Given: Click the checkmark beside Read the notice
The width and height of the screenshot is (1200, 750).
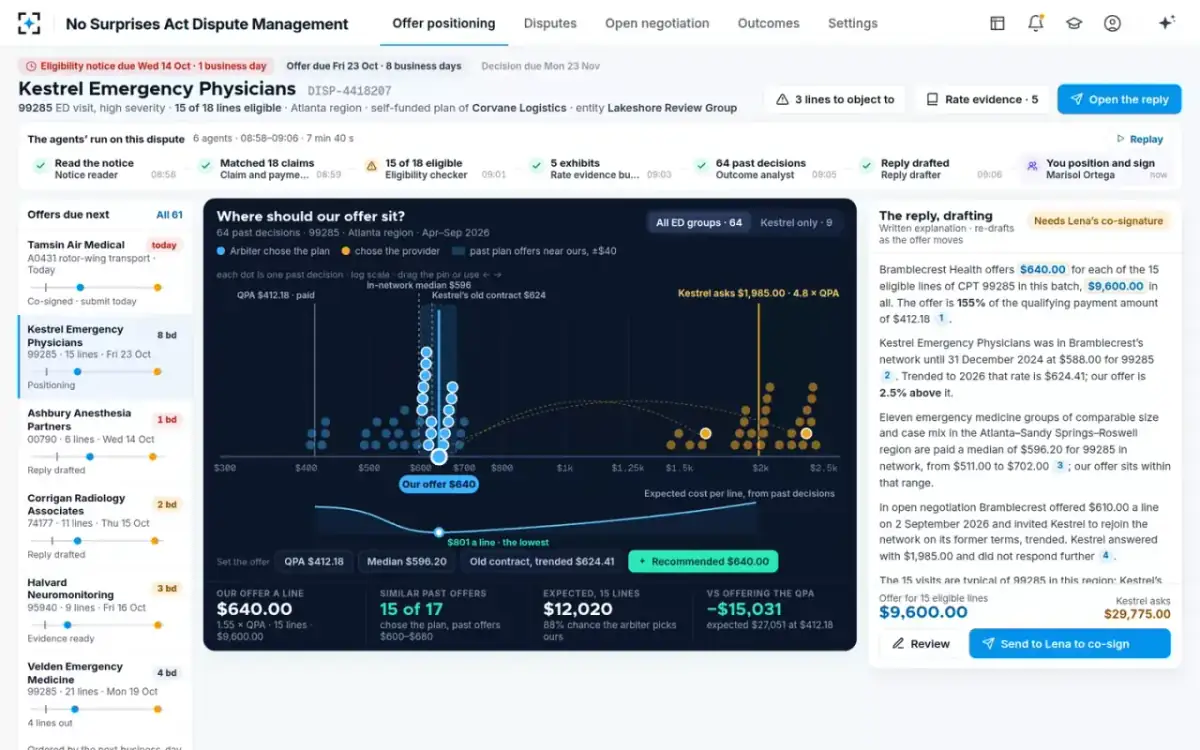Looking at the screenshot, I should (x=40, y=168).
